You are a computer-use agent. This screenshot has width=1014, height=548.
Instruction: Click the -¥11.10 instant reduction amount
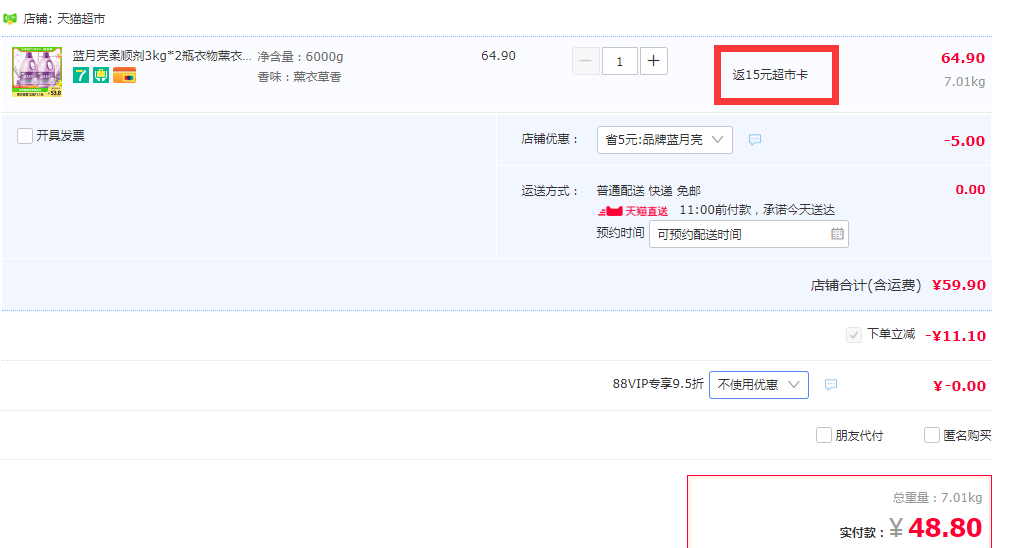(x=955, y=336)
